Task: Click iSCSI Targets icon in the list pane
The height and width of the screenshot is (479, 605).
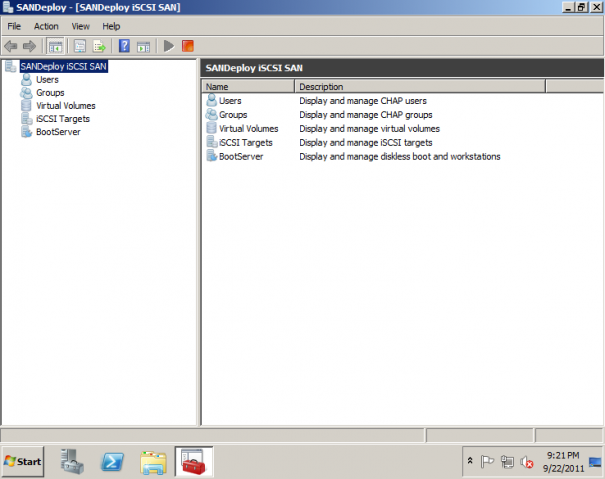Action: (211, 142)
